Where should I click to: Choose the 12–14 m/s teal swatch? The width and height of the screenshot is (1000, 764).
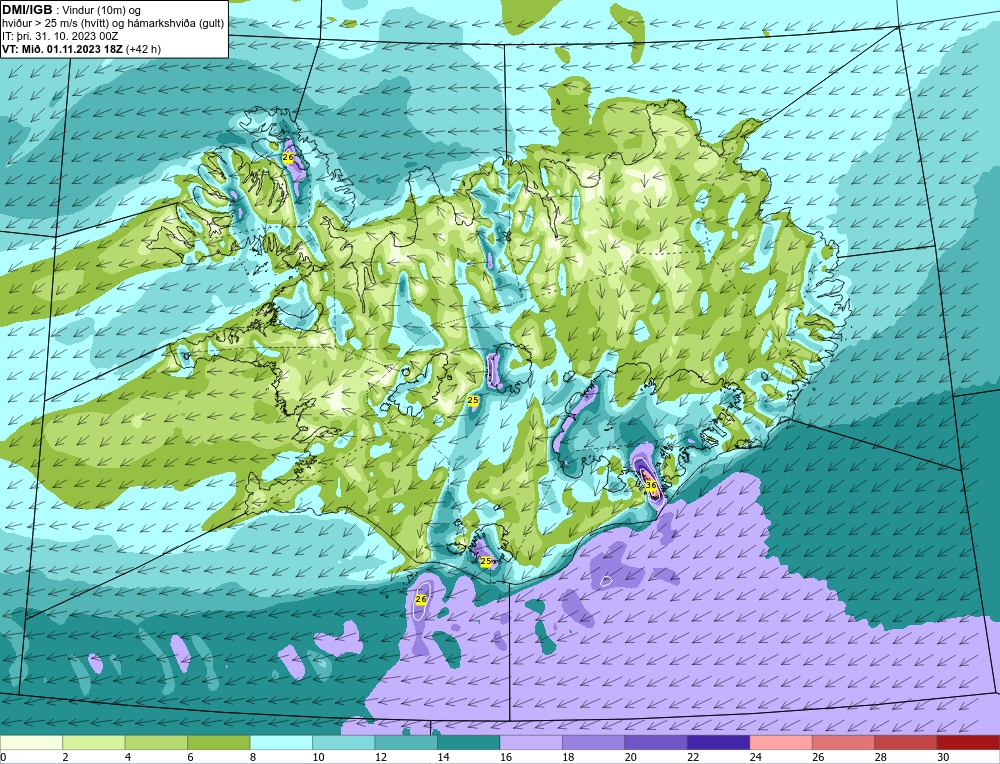tap(406, 742)
